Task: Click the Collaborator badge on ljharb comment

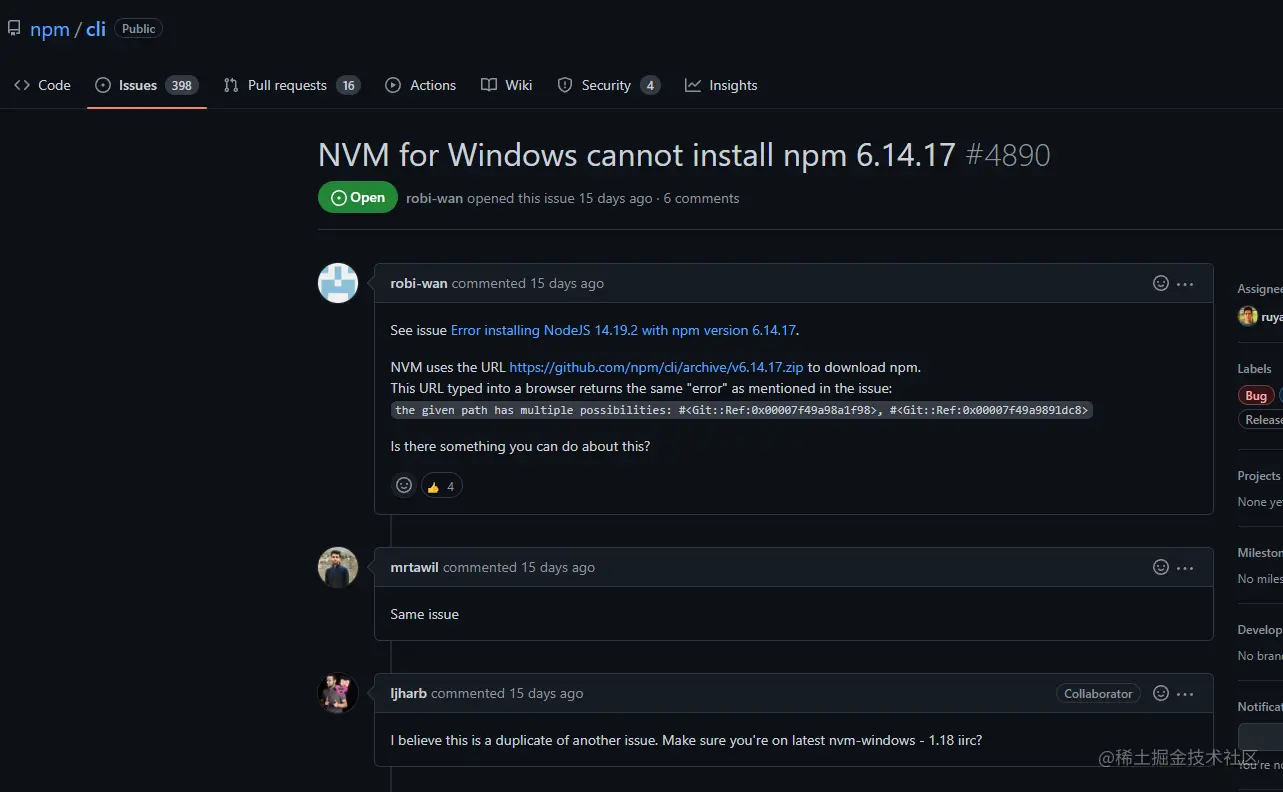Action: click(x=1098, y=693)
